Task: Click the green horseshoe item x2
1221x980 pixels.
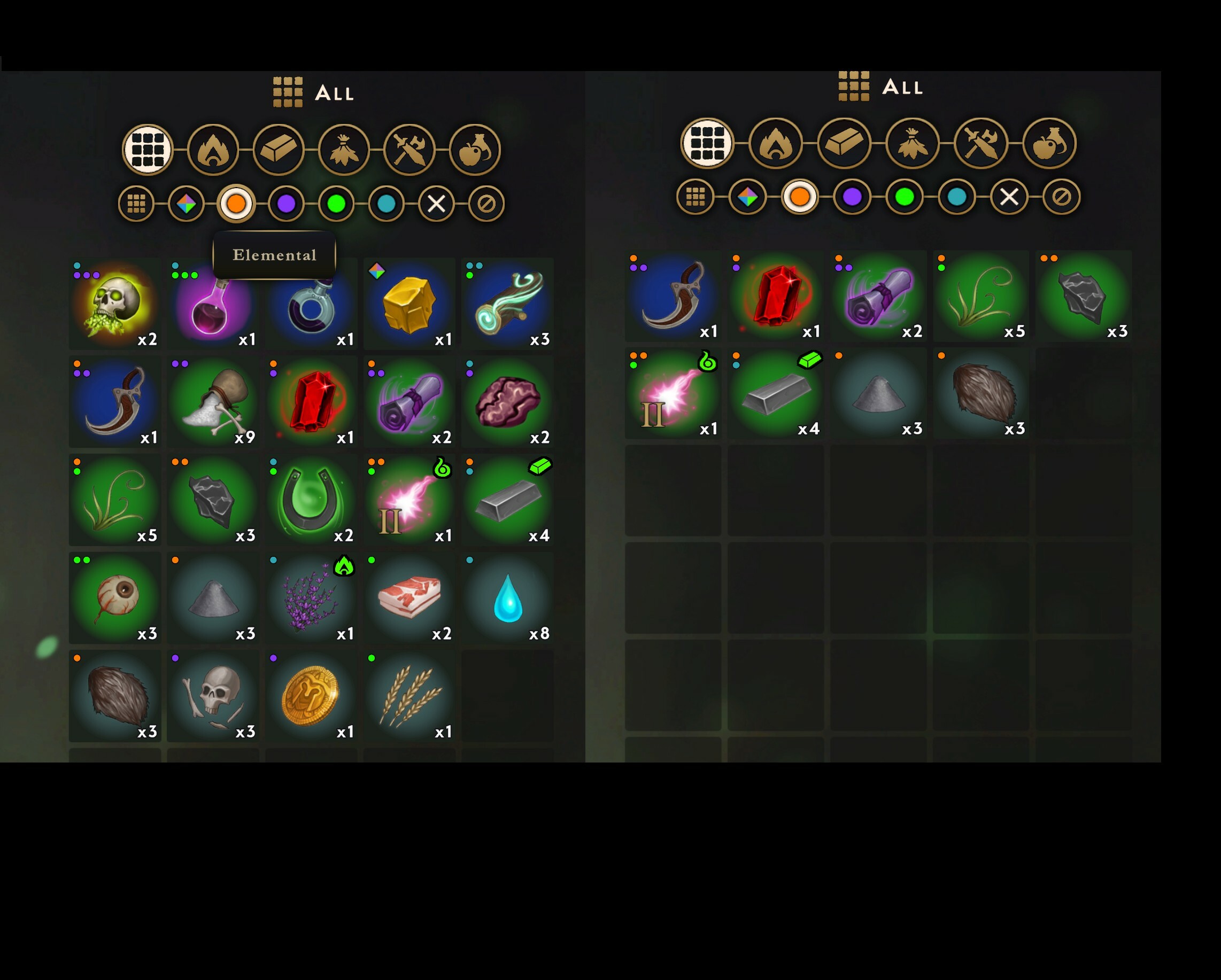Action: click(x=311, y=499)
